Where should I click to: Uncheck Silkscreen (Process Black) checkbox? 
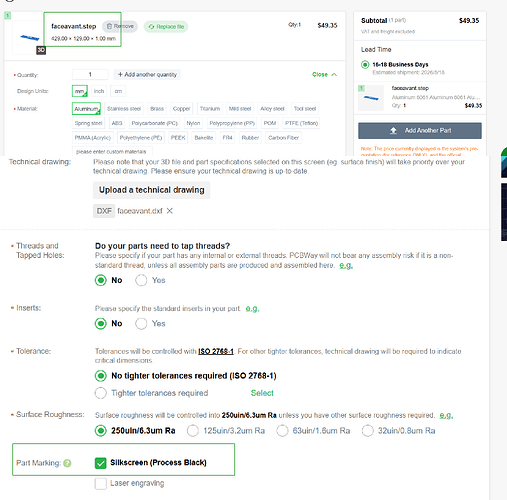100,463
